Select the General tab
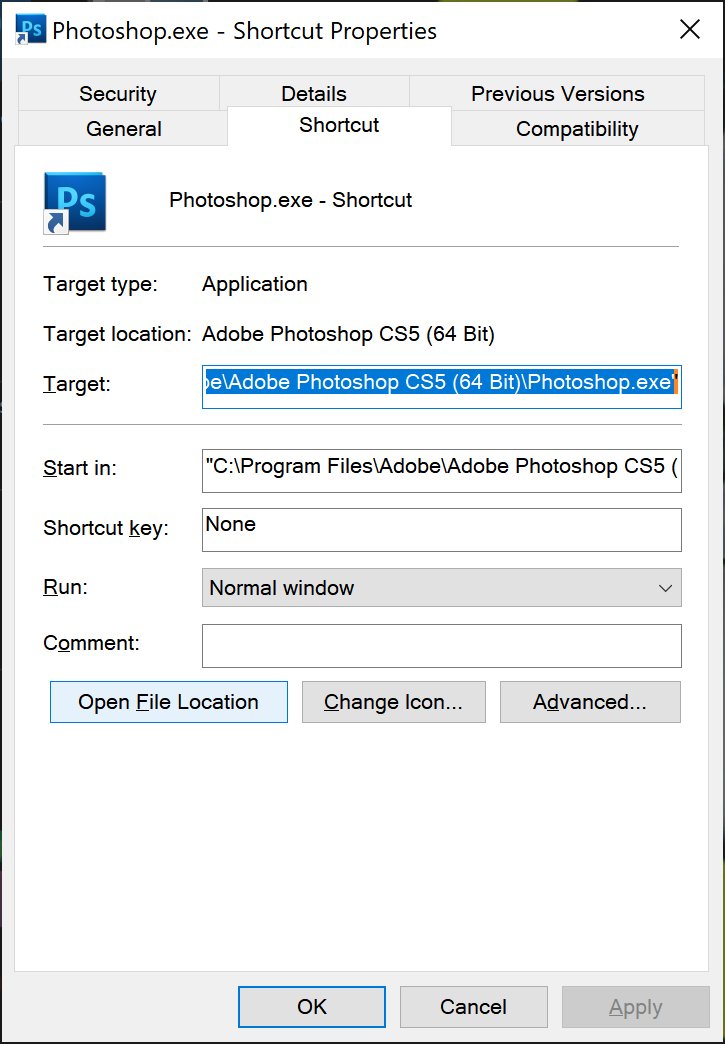This screenshot has height=1044, width=725. click(x=124, y=129)
